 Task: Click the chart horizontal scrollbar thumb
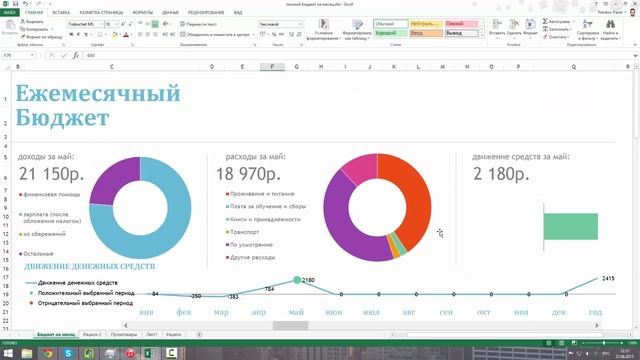click(291, 325)
